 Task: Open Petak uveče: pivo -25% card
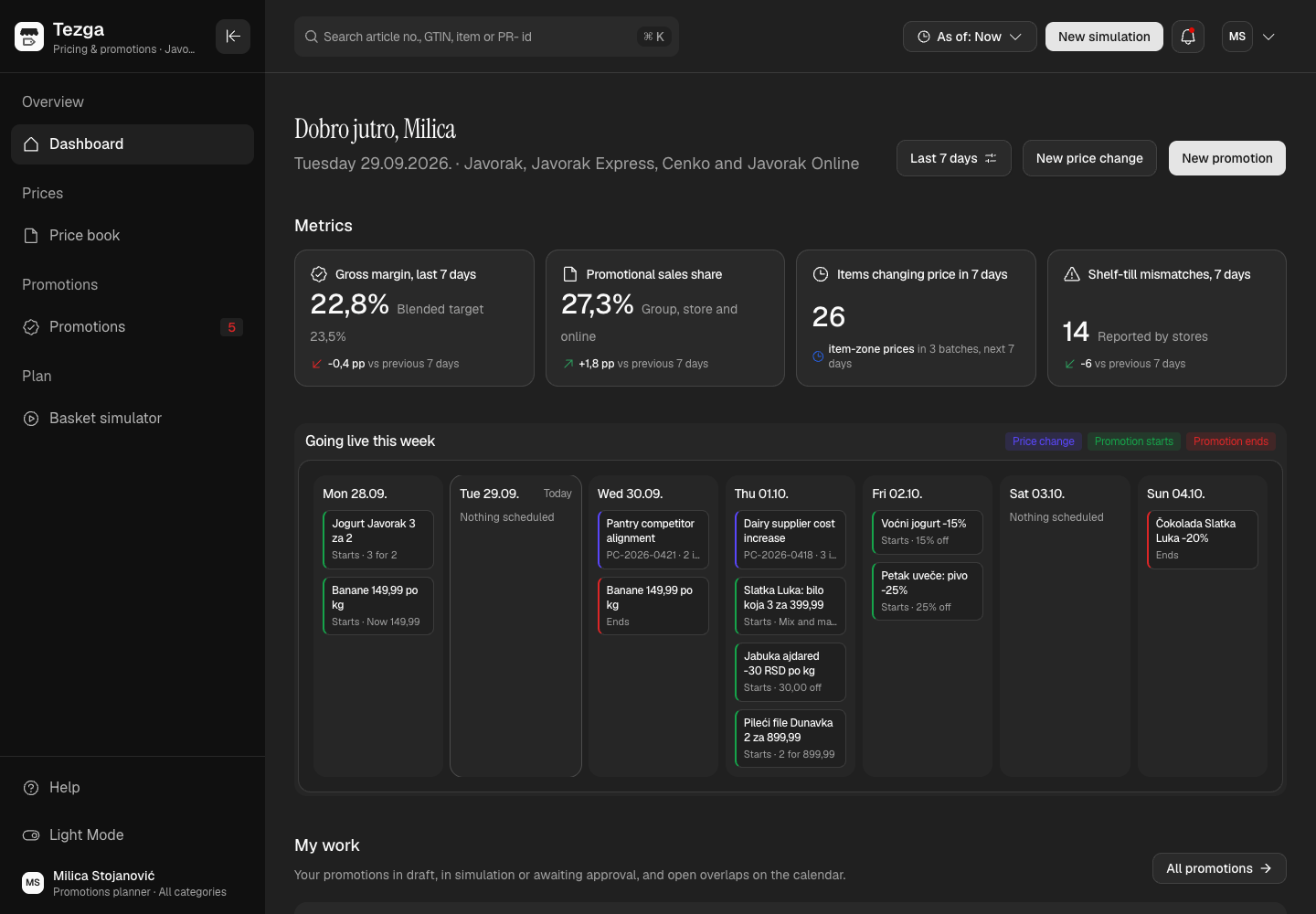click(928, 591)
